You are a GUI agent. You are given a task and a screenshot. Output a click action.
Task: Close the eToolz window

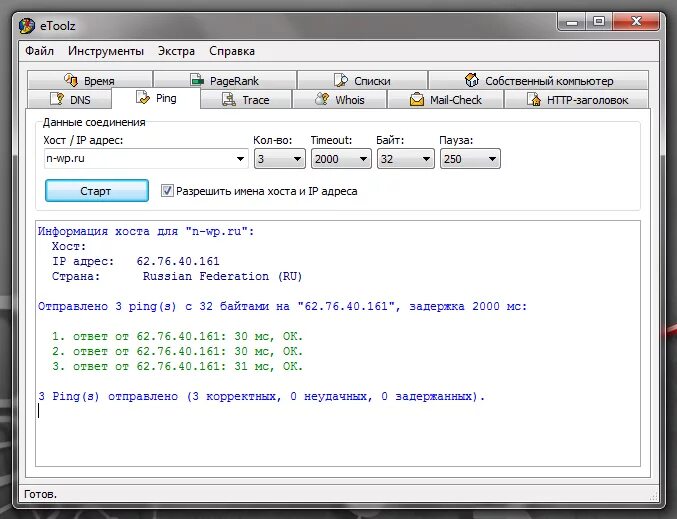pos(636,22)
